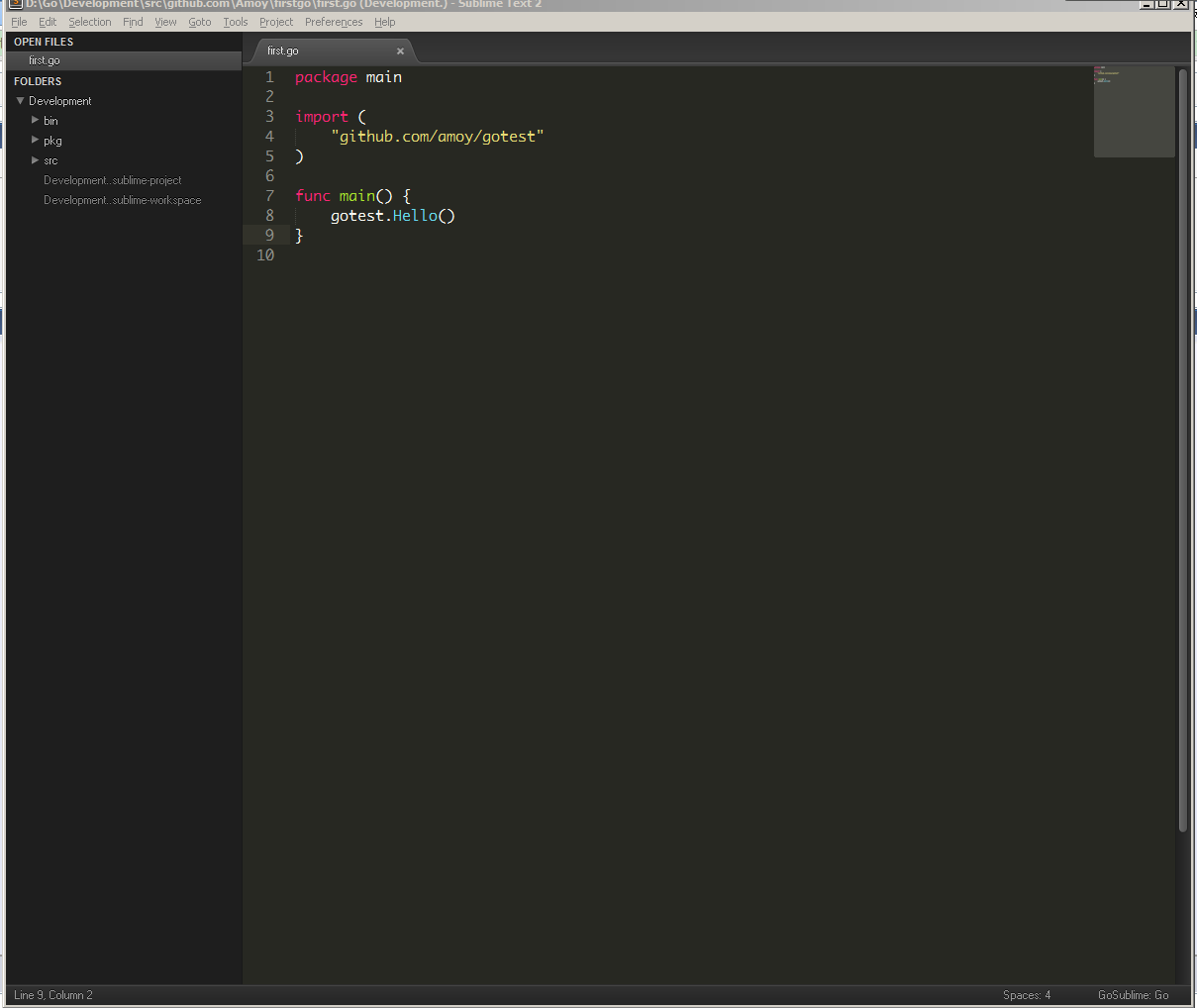Place cursor on 'import' keyword
This screenshot has height=1008, width=1197.
(322, 117)
